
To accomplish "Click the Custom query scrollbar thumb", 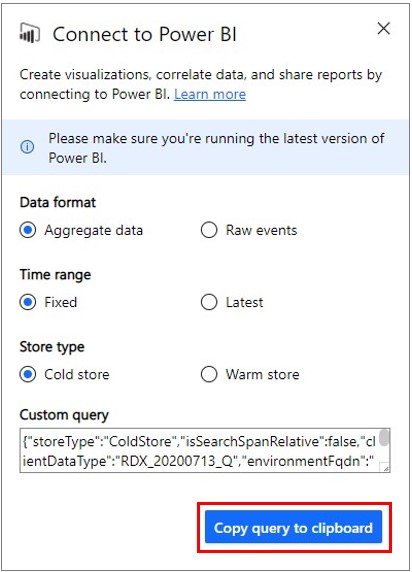I will pyautogui.click(x=384, y=438).
